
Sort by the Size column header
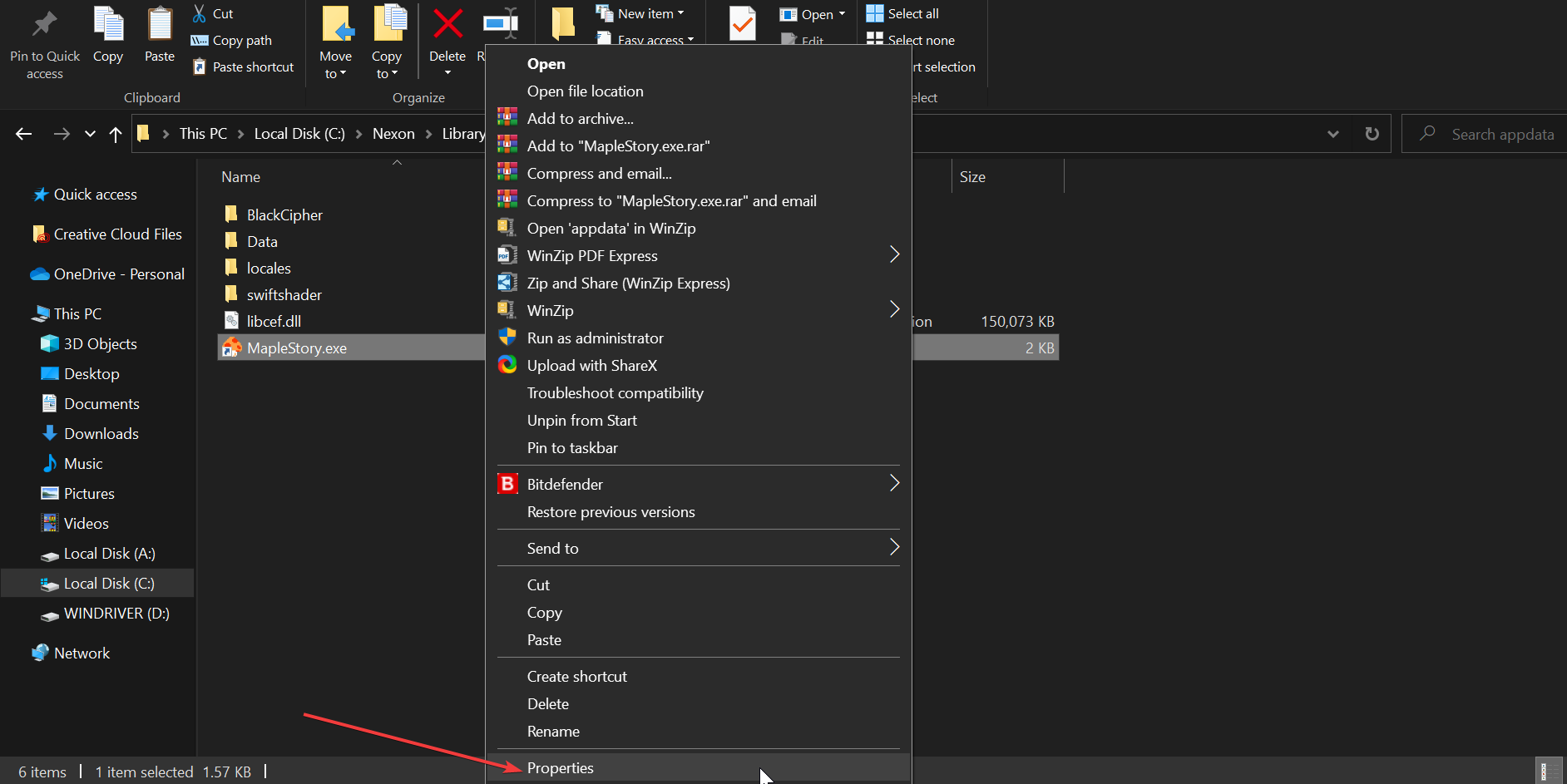click(x=972, y=177)
